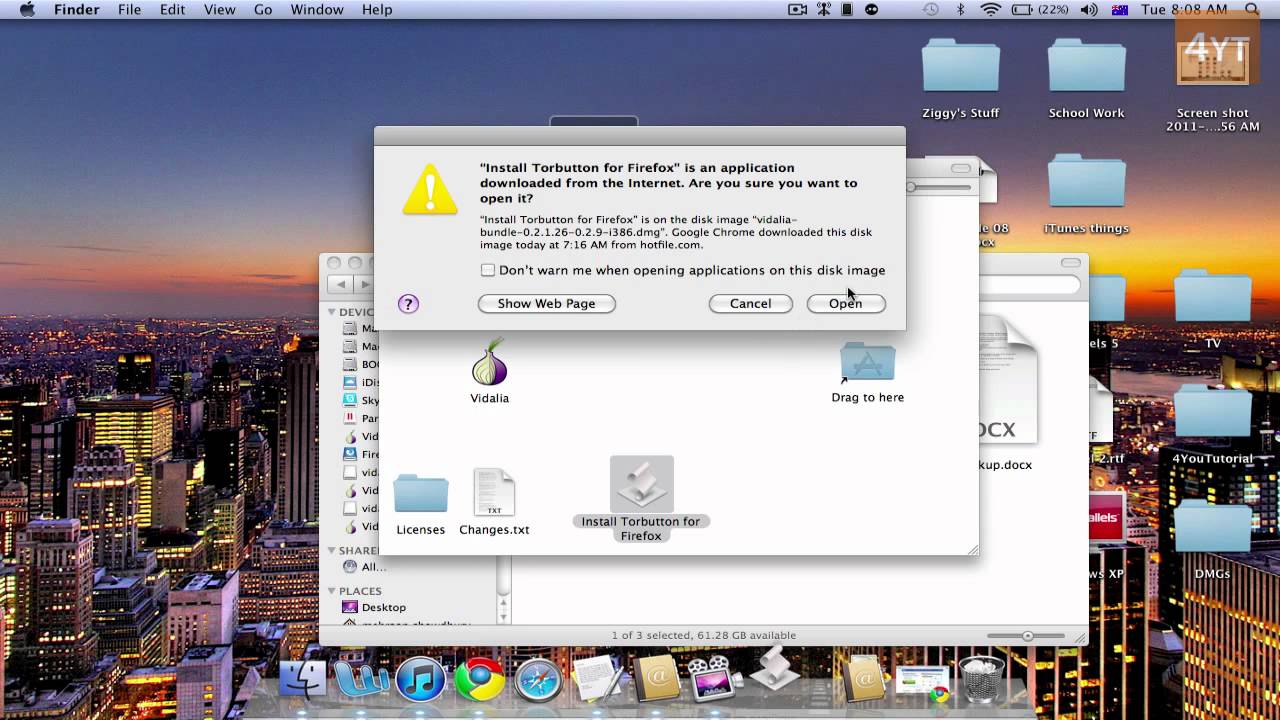Screen dimensions: 1280x720
Task: Open the Trash in the Dock
Action: coord(981,679)
